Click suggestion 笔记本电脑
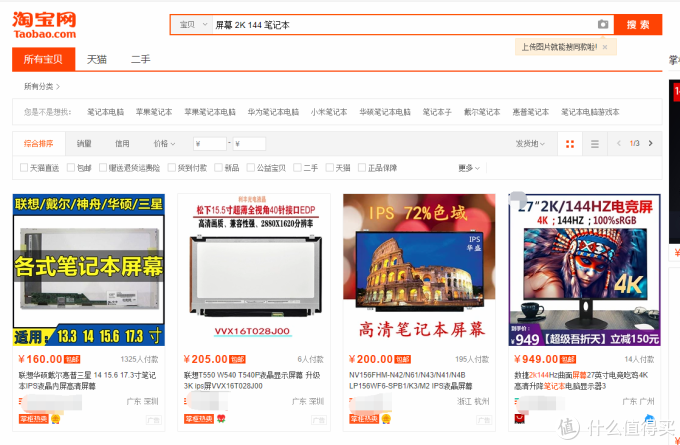The image size is (680, 445). point(105,112)
